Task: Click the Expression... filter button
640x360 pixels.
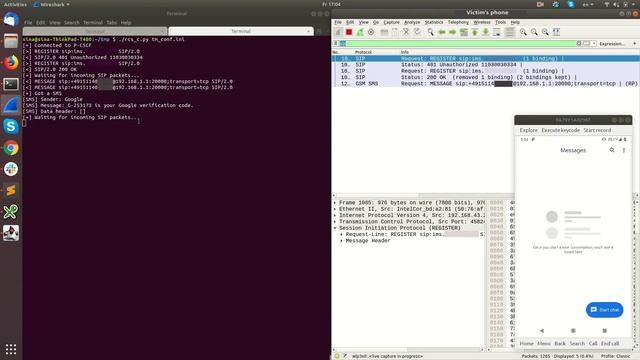Action: click(612, 44)
